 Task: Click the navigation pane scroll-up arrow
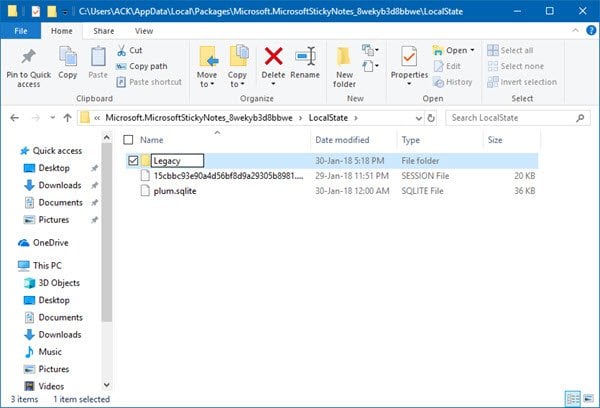click(107, 137)
